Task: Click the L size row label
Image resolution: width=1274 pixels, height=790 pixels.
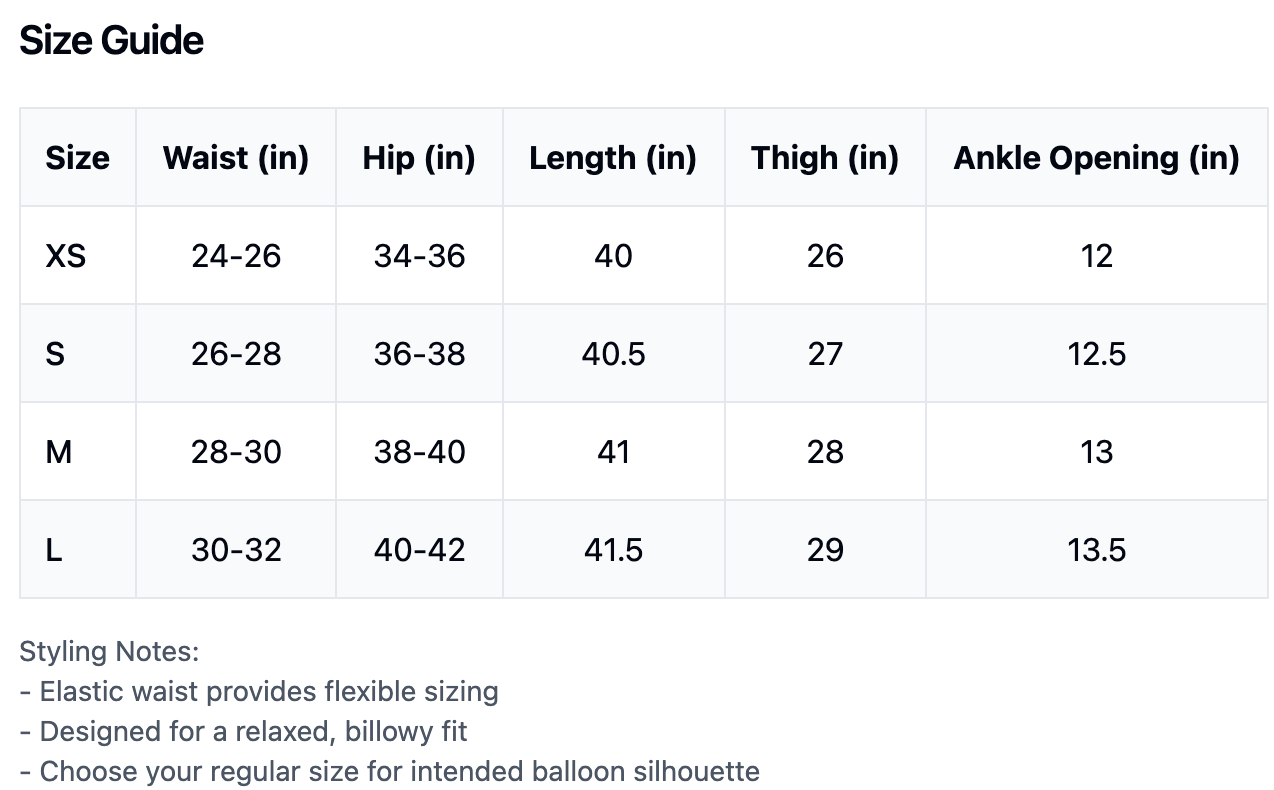Action: (54, 550)
